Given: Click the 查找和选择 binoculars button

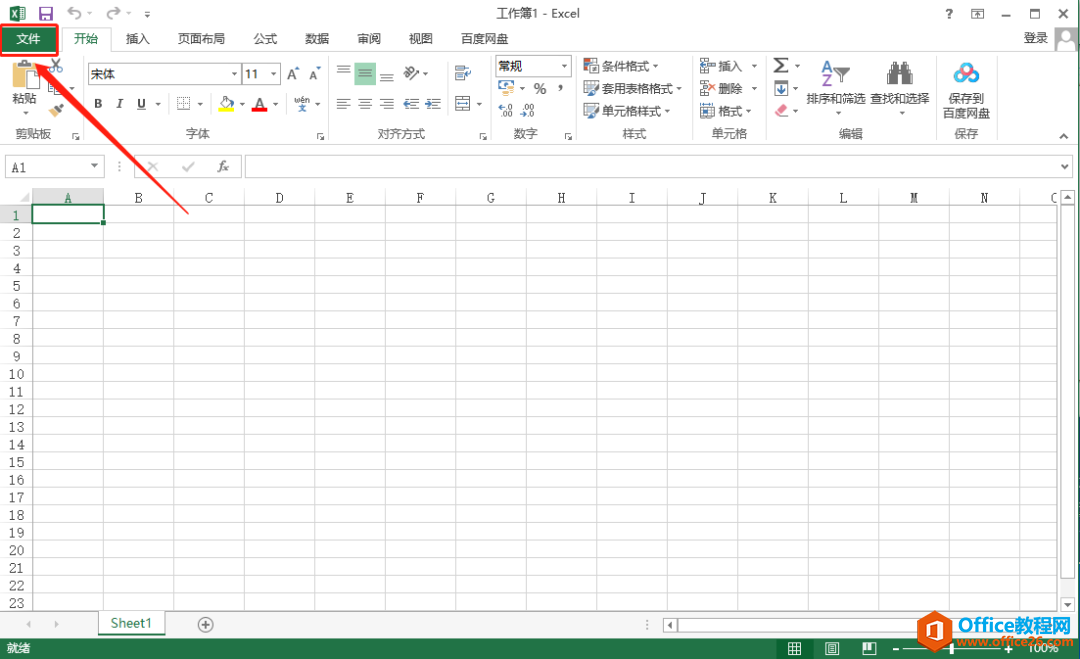Looking at the screenshot, I should (x=900, y=86).
